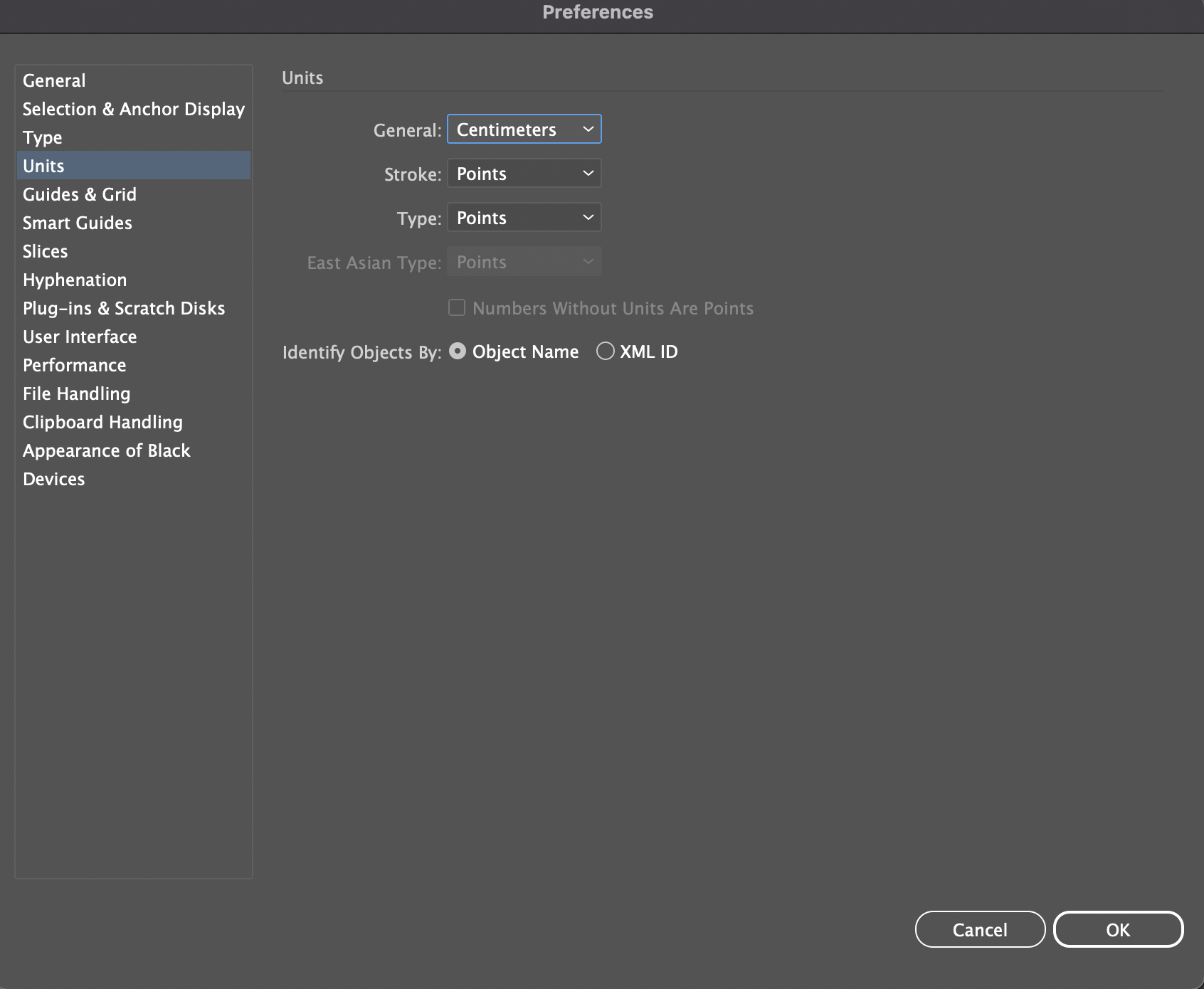The width and height of the screenshot is (1204, 989).
Task: Select Appearance of Black section
Action: (107, 450)
